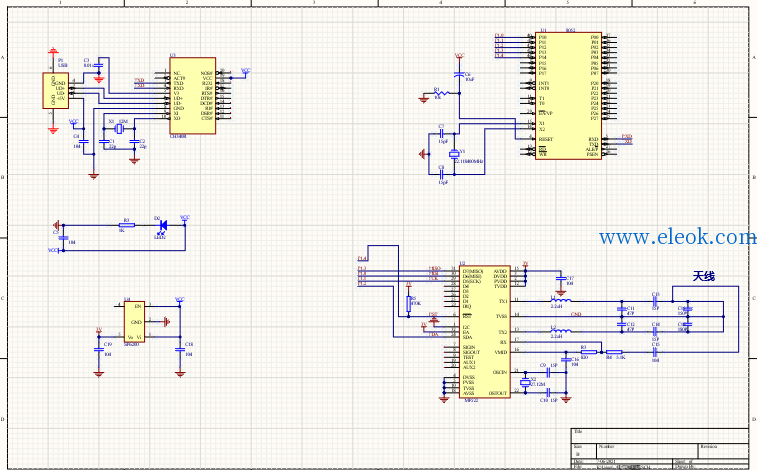
Task: Select electrolytic capacitor C6 10uF
Action: tap(459, 75)
